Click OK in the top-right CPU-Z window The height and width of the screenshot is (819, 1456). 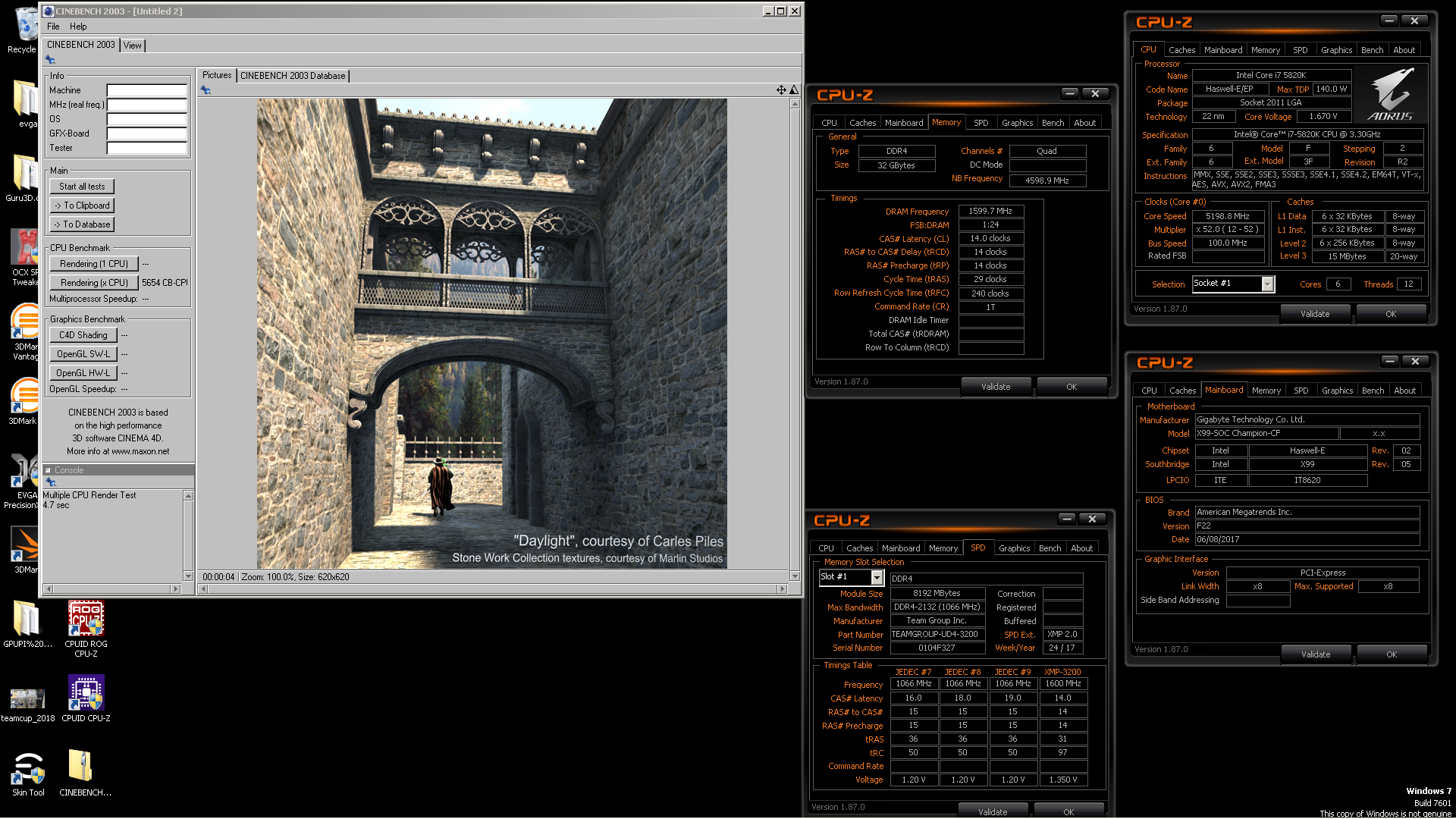click(x=1391, y=314)
